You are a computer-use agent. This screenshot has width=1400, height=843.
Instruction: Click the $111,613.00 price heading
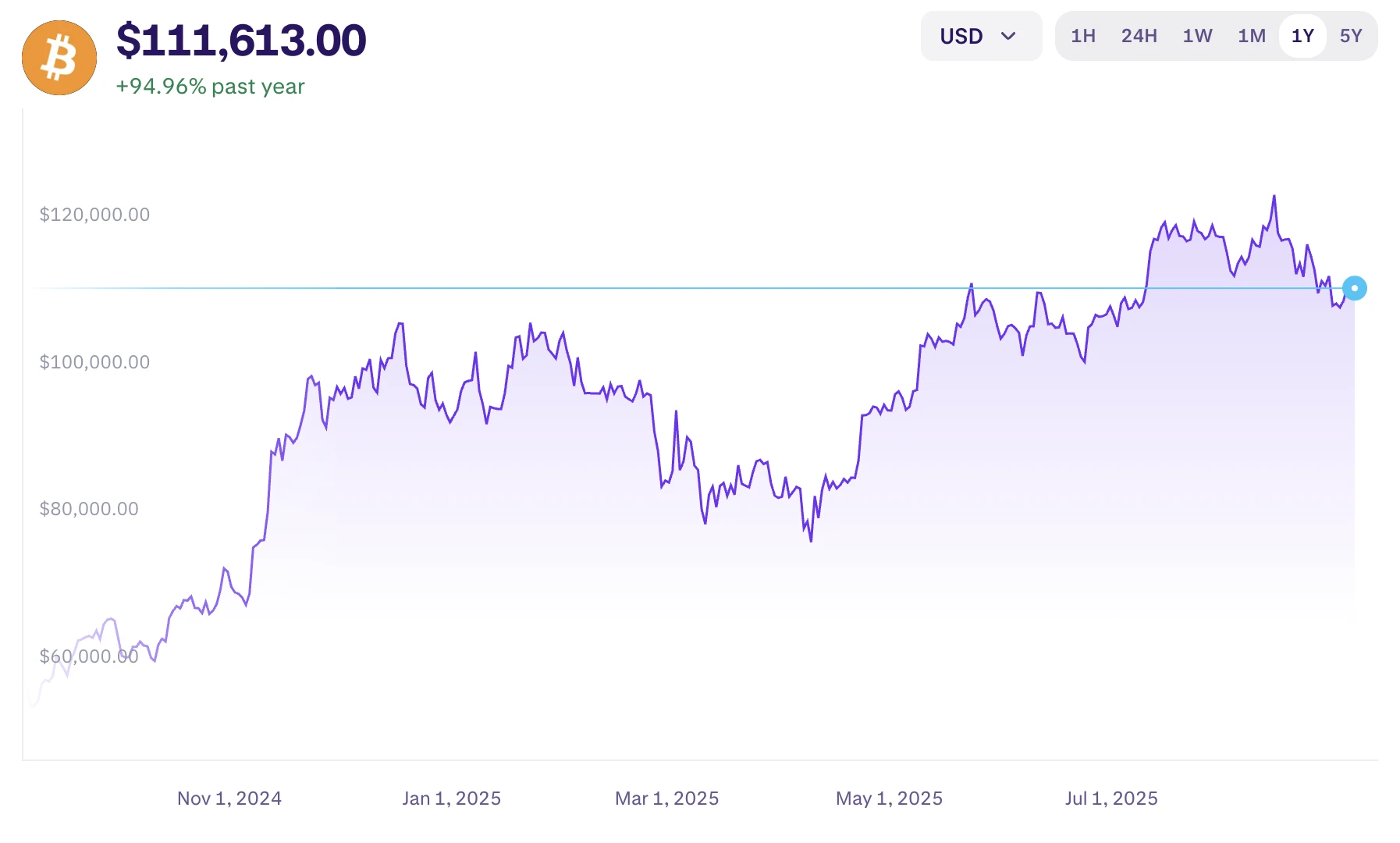point(241,41)
